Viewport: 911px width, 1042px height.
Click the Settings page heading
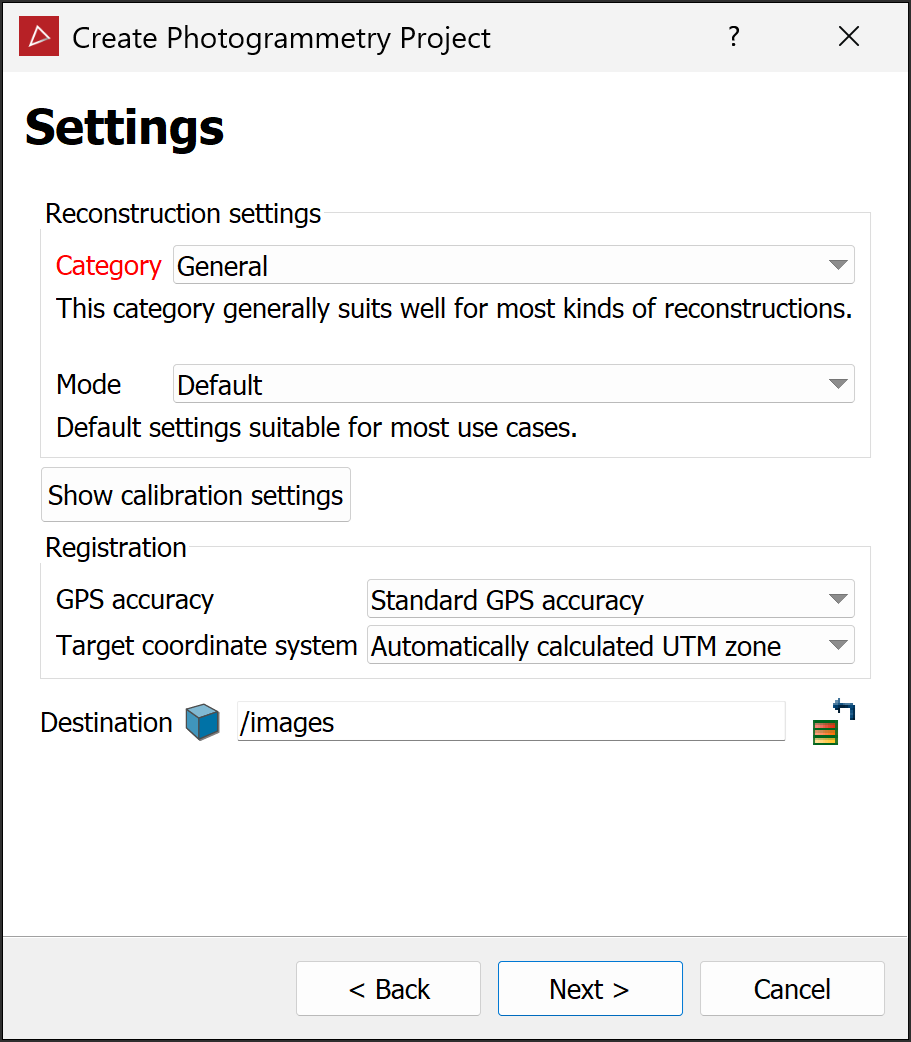pyautogui.click(x=124, y=128)
